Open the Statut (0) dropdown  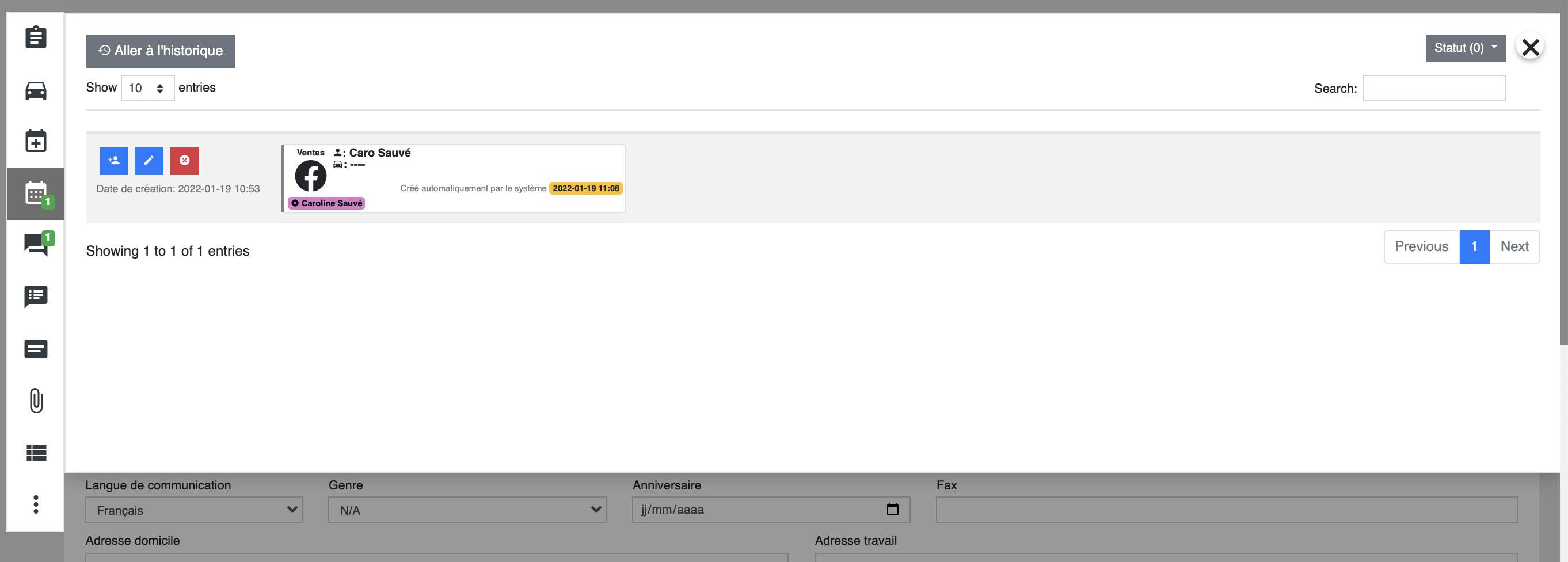[1466, 48]
